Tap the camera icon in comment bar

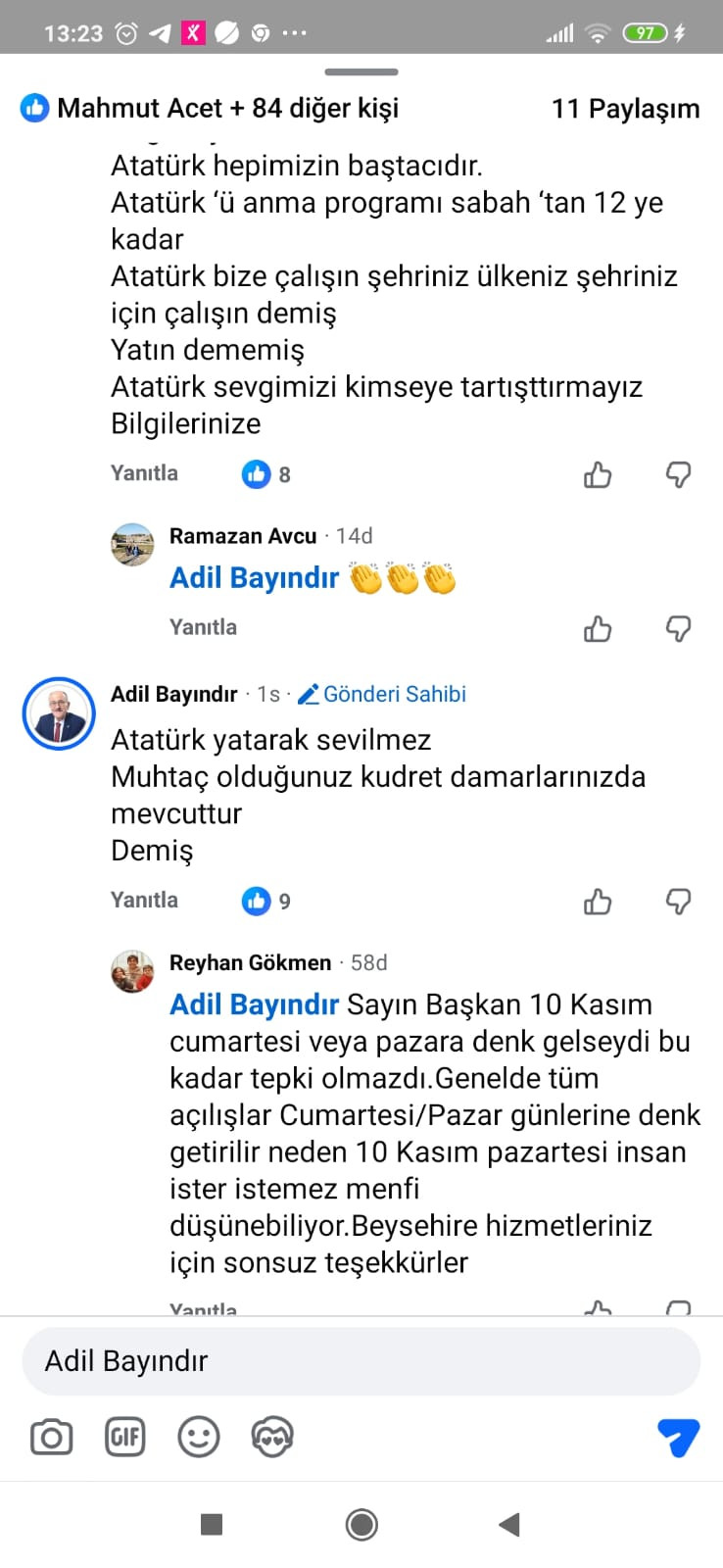click(51, 1437)
